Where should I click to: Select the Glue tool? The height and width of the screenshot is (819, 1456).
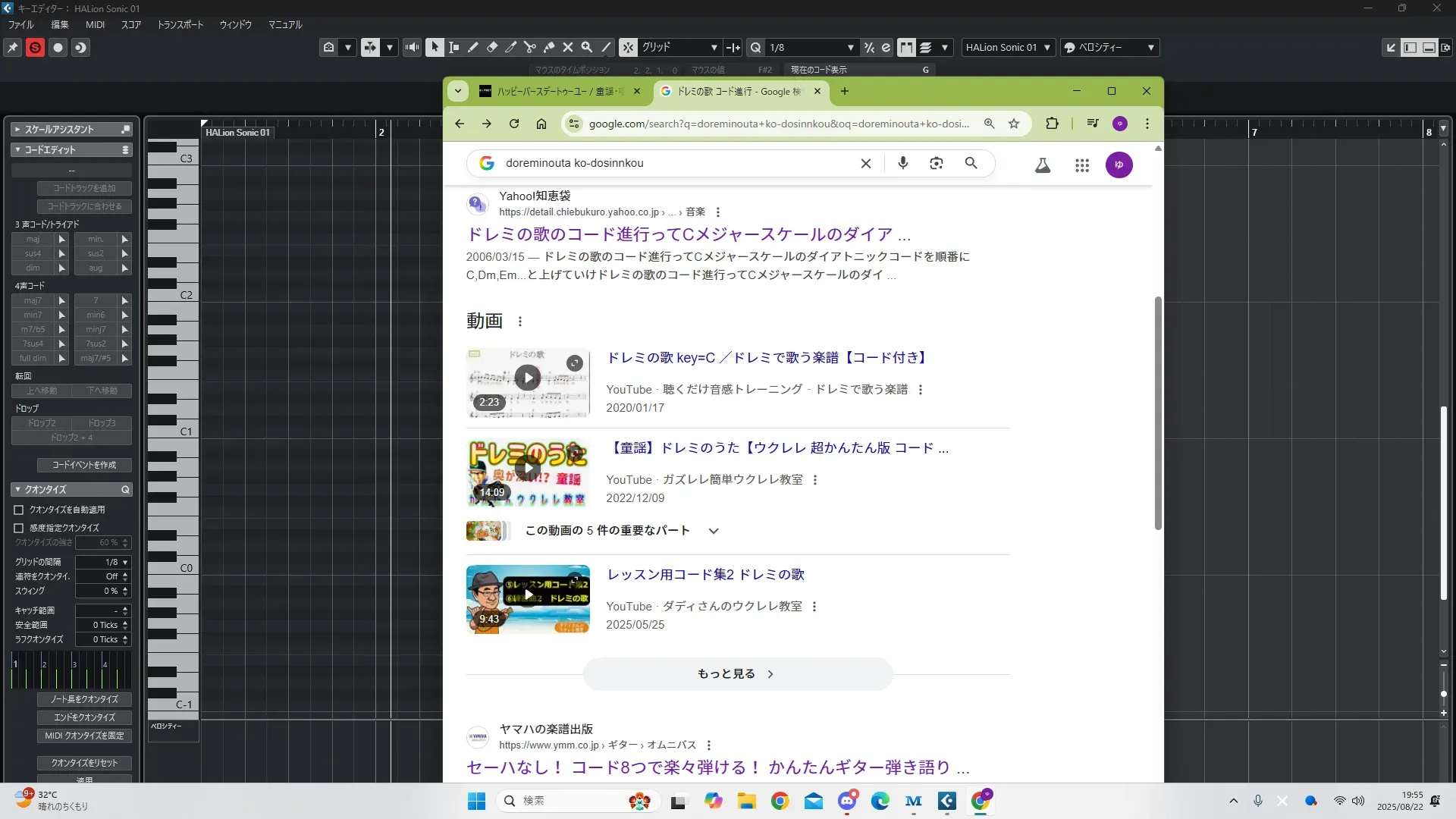pos(549,48)
